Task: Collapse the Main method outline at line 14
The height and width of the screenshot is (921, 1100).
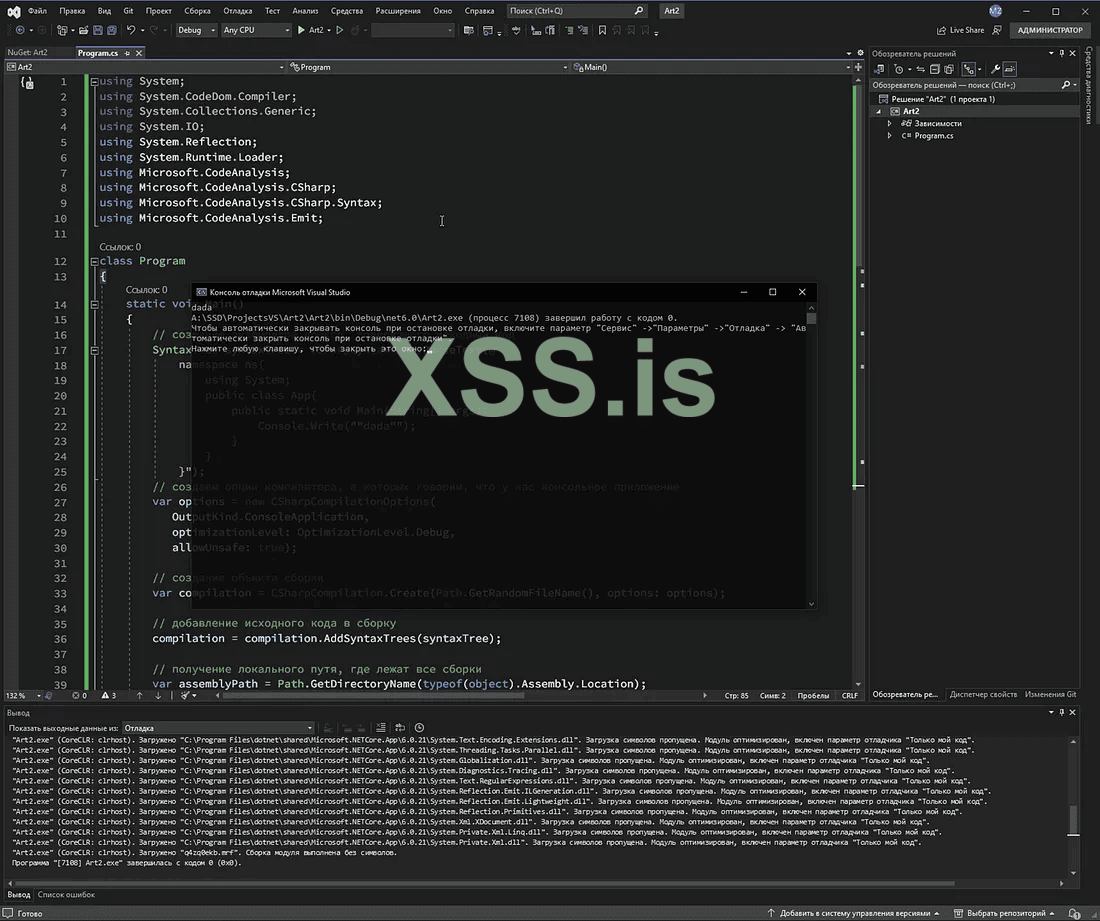Action: click(x=94, y=304)
